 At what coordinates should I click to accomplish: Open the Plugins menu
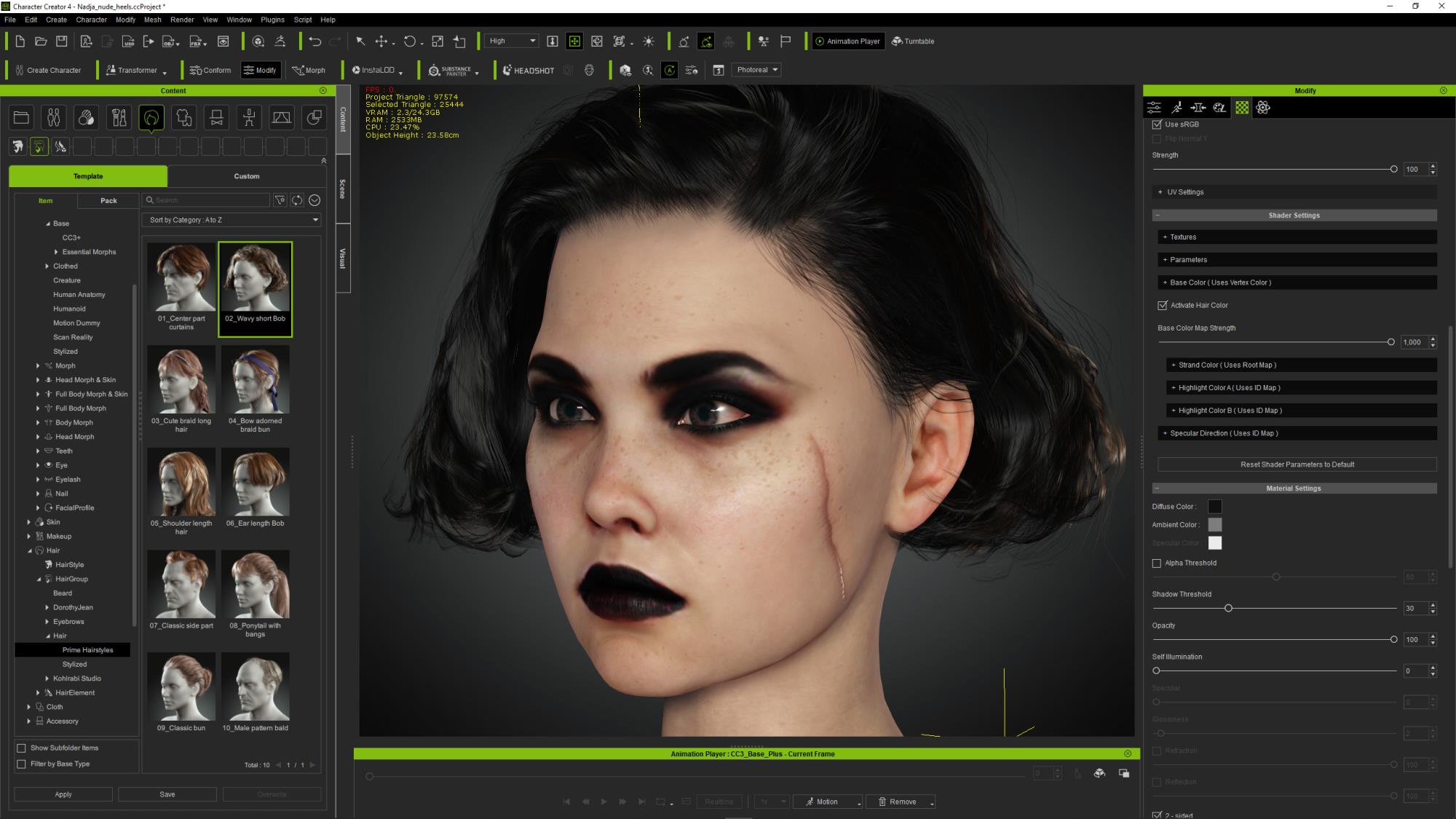(272, 20)
